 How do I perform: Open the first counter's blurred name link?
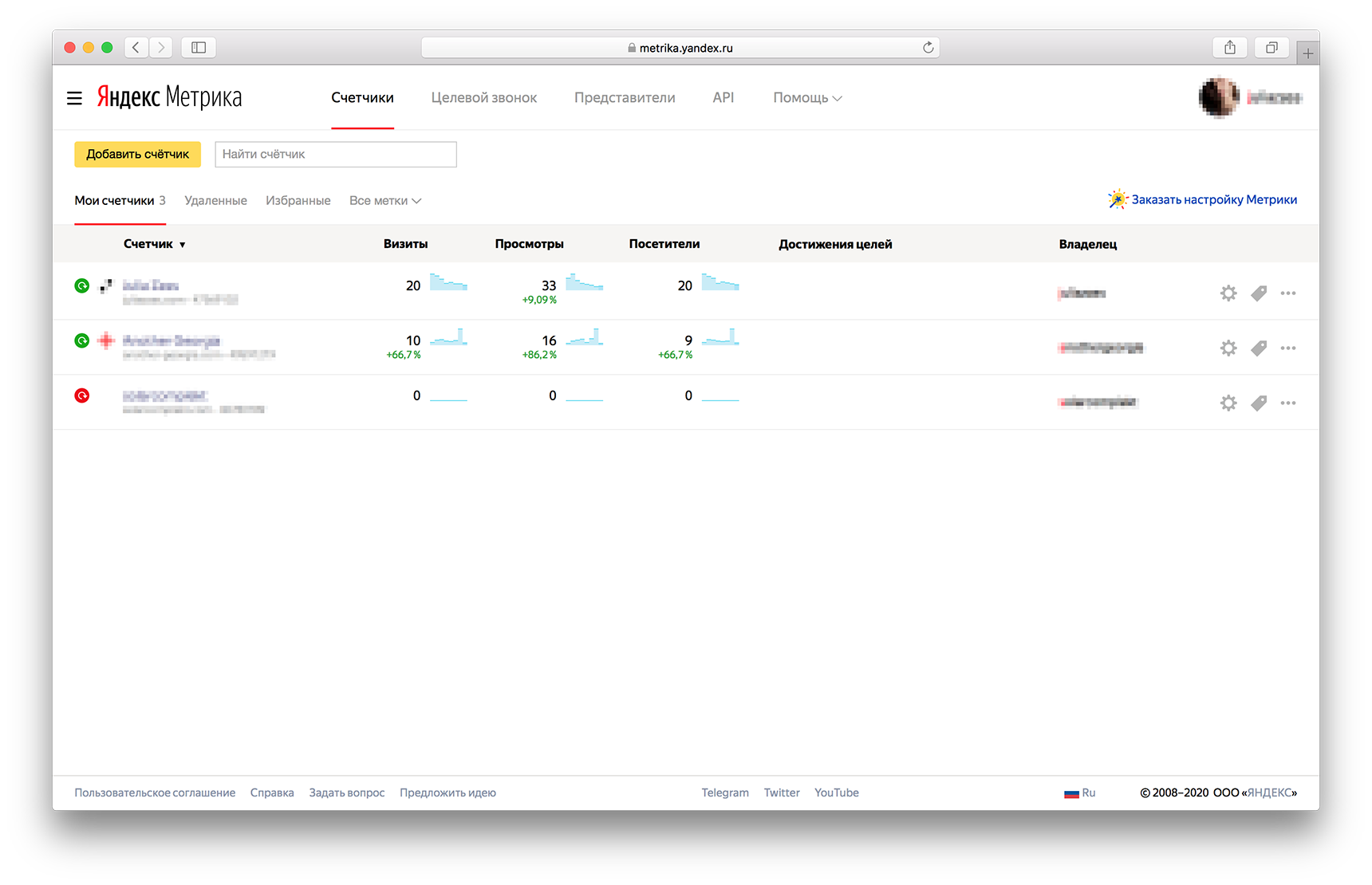(x=151, y=285)
